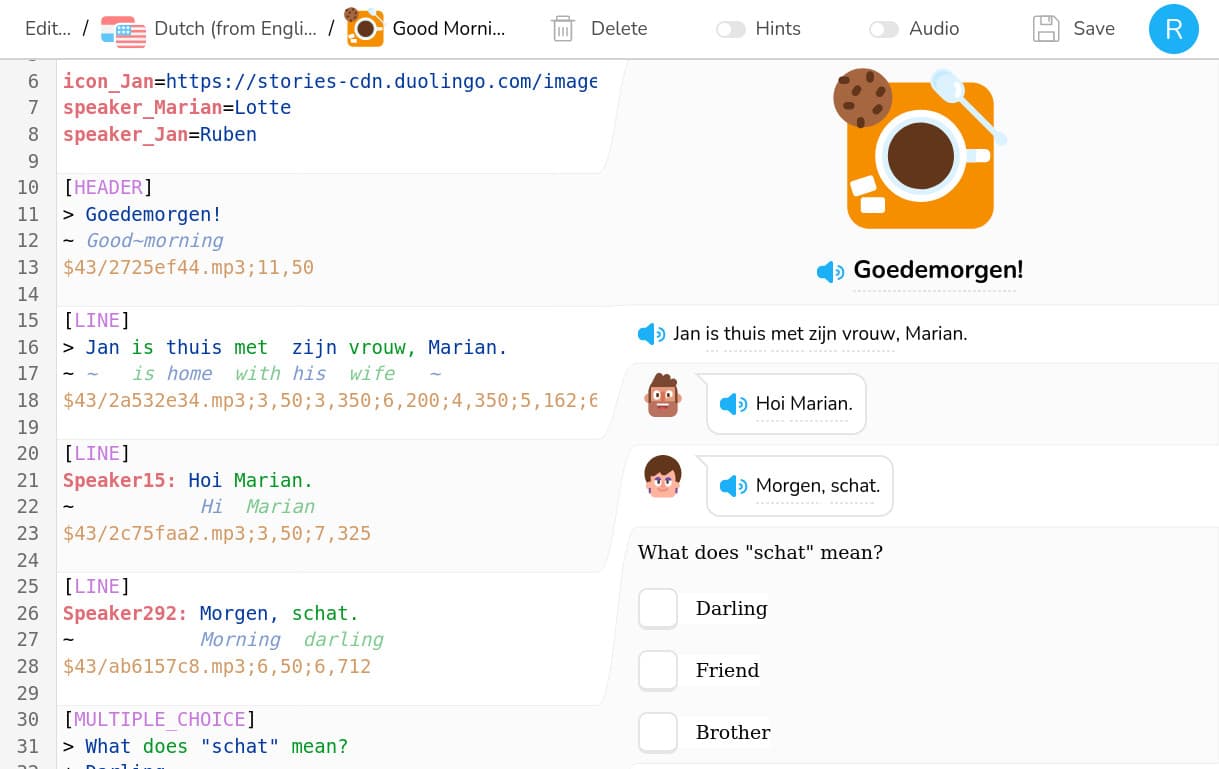Open the user profile R avatar
1219x769 pixels.
tap(1173, 29)
